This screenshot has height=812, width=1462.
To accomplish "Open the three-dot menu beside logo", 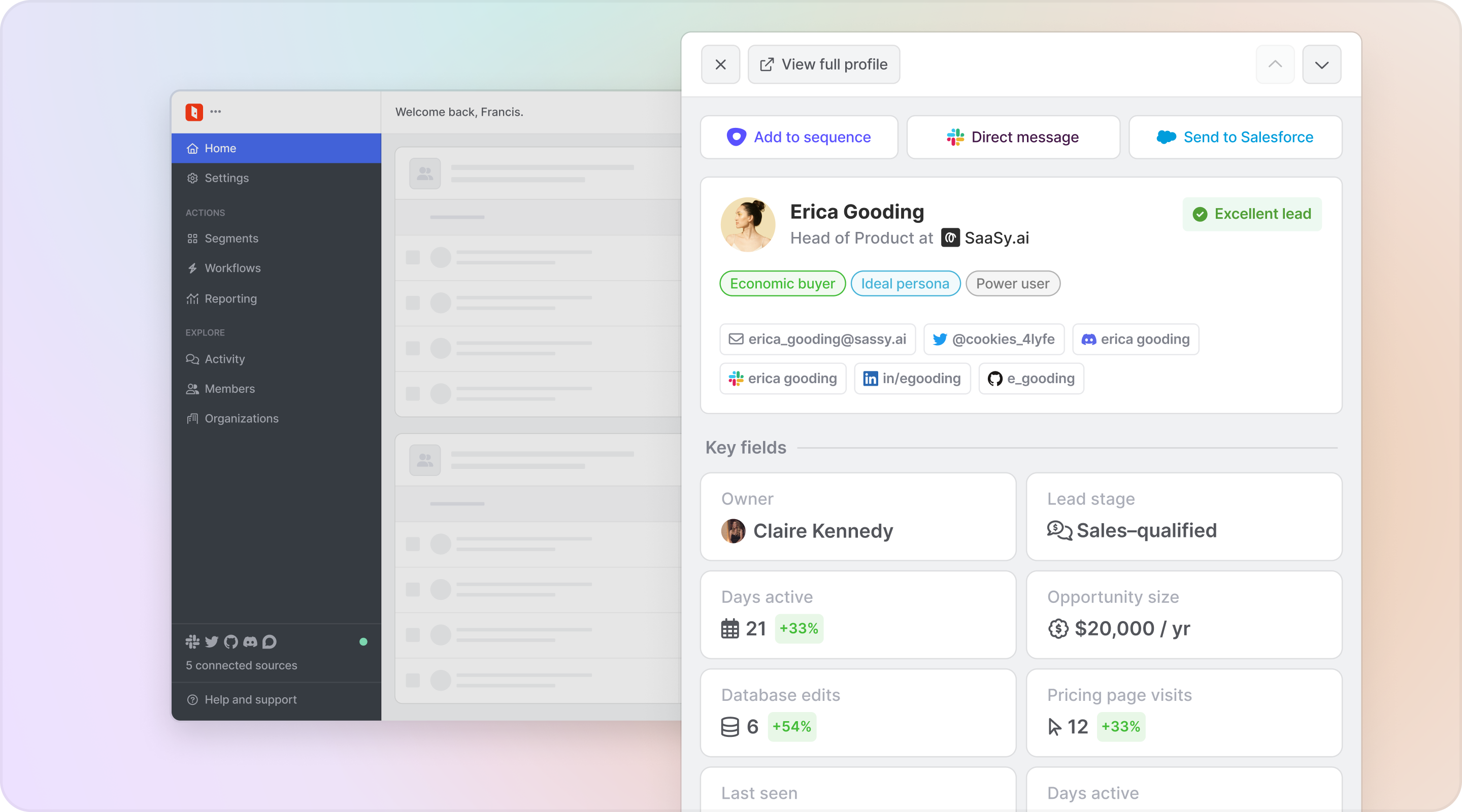I will point(216,112).
